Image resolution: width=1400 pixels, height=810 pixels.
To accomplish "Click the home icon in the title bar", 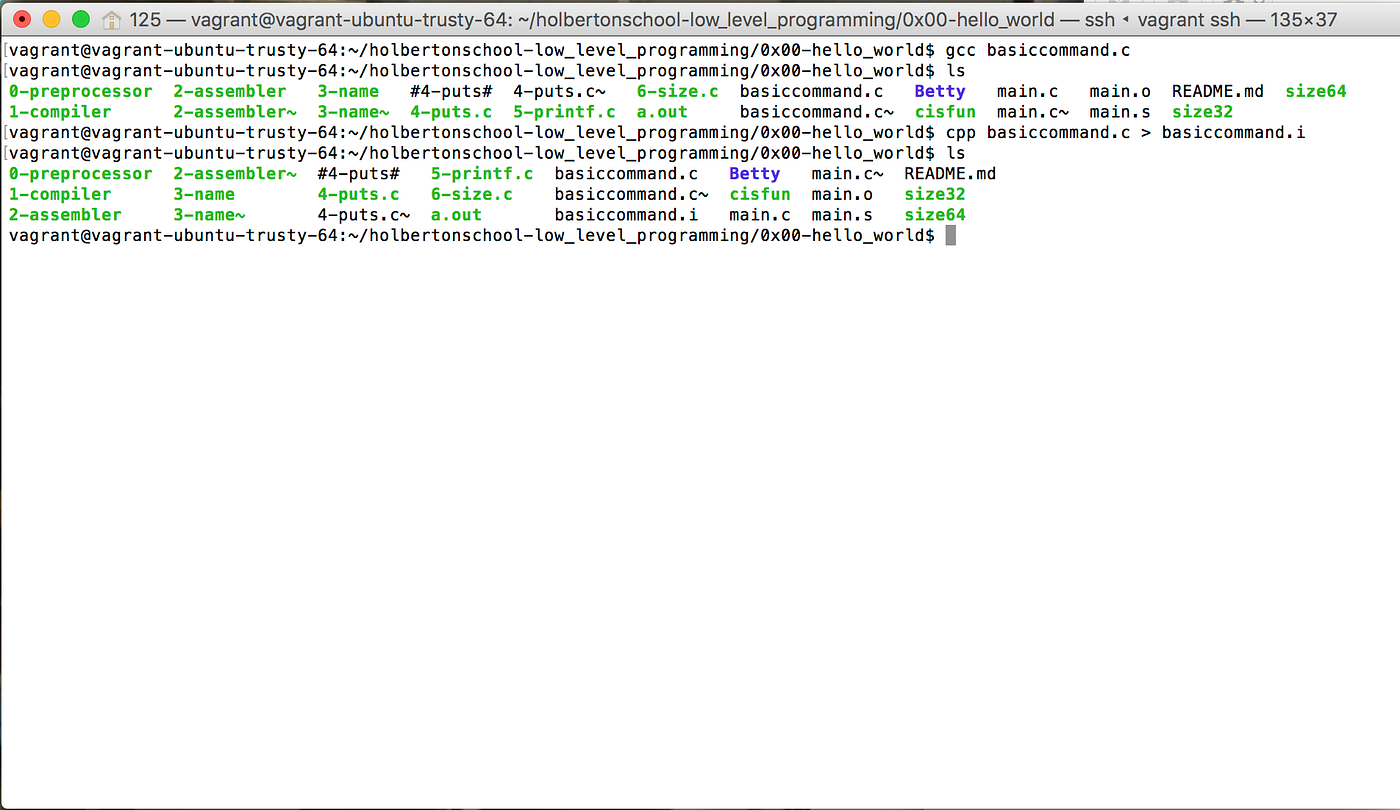I will [110, 18].
